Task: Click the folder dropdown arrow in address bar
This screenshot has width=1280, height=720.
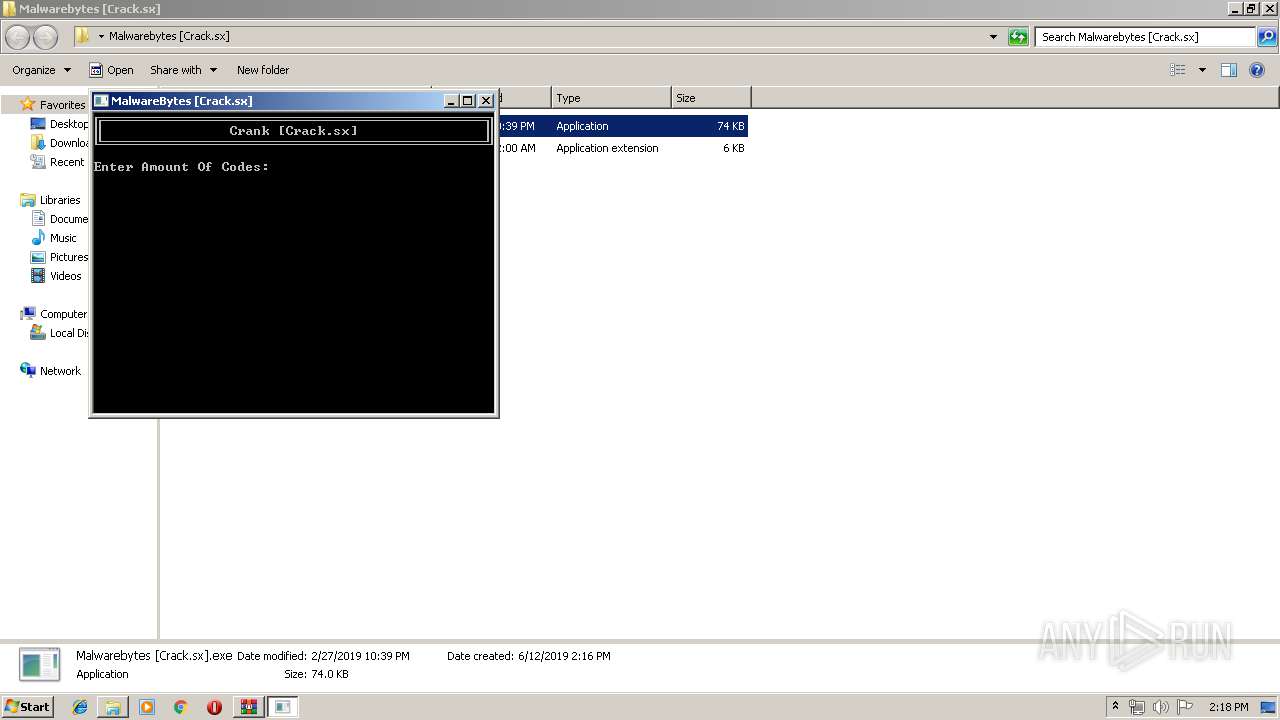Action: click(x=101, y=37)
